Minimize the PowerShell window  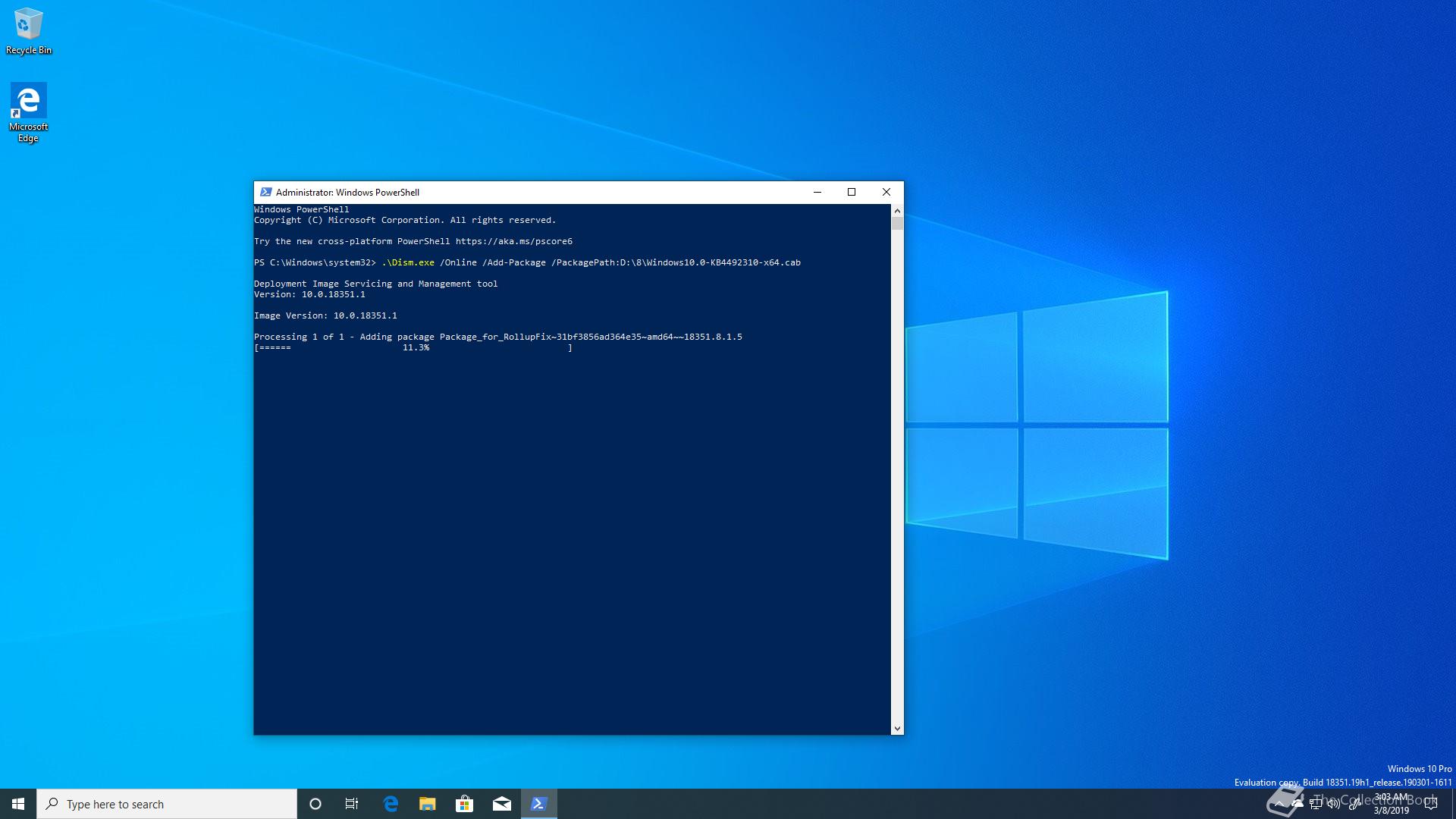817,193
